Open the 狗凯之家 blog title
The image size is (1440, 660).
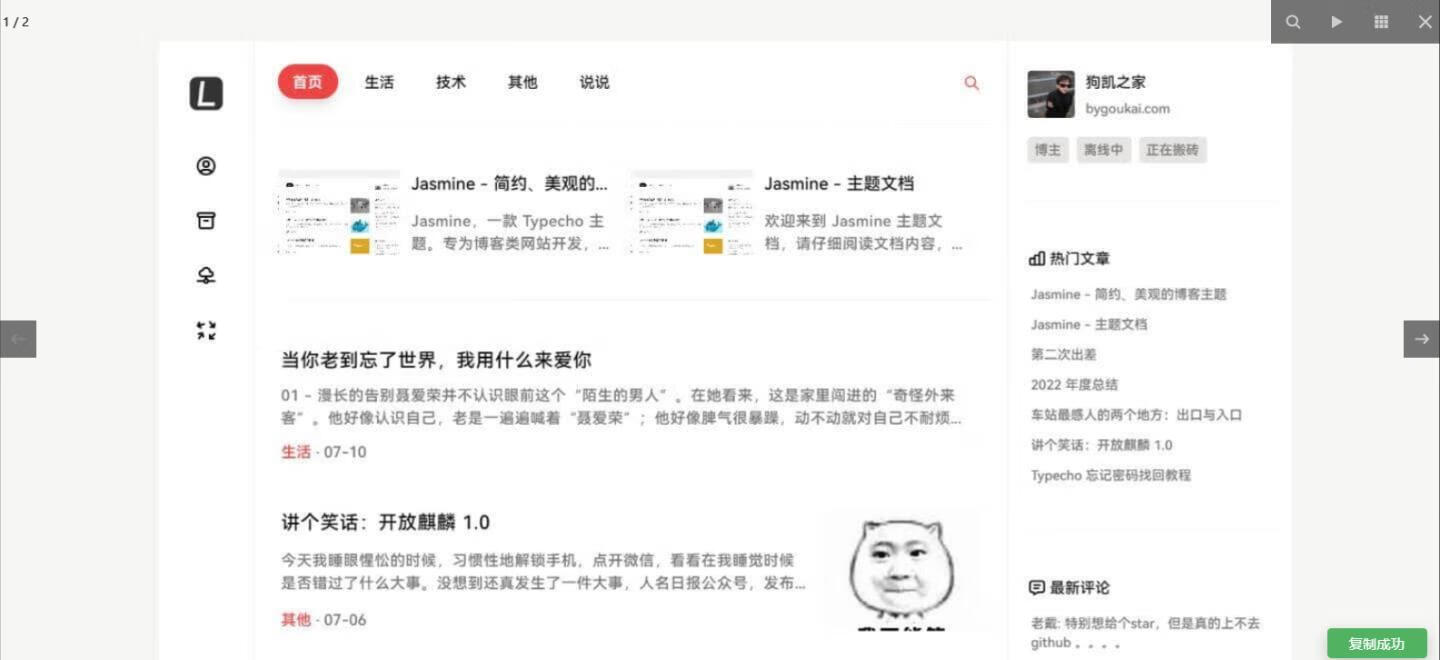pos(1116,82)
